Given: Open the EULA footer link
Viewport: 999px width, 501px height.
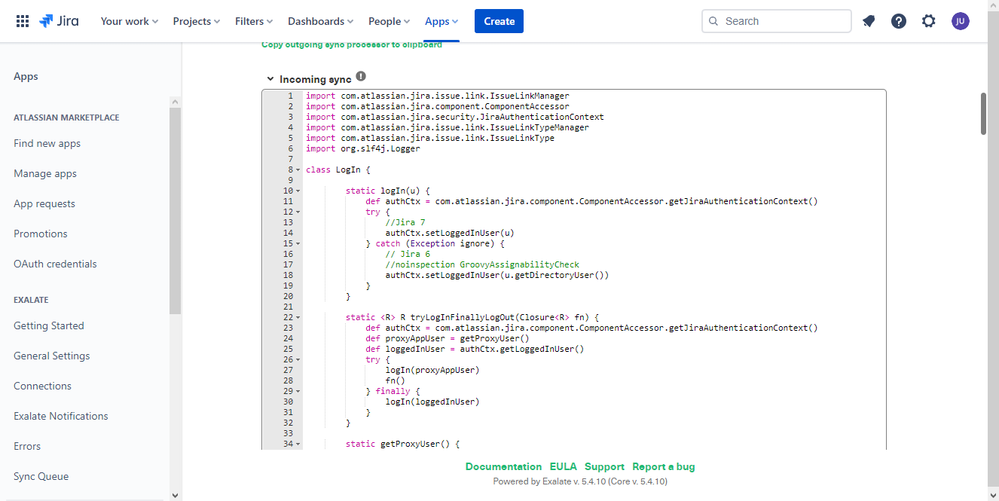Looking at the screenshot, I should coord(563,467).
